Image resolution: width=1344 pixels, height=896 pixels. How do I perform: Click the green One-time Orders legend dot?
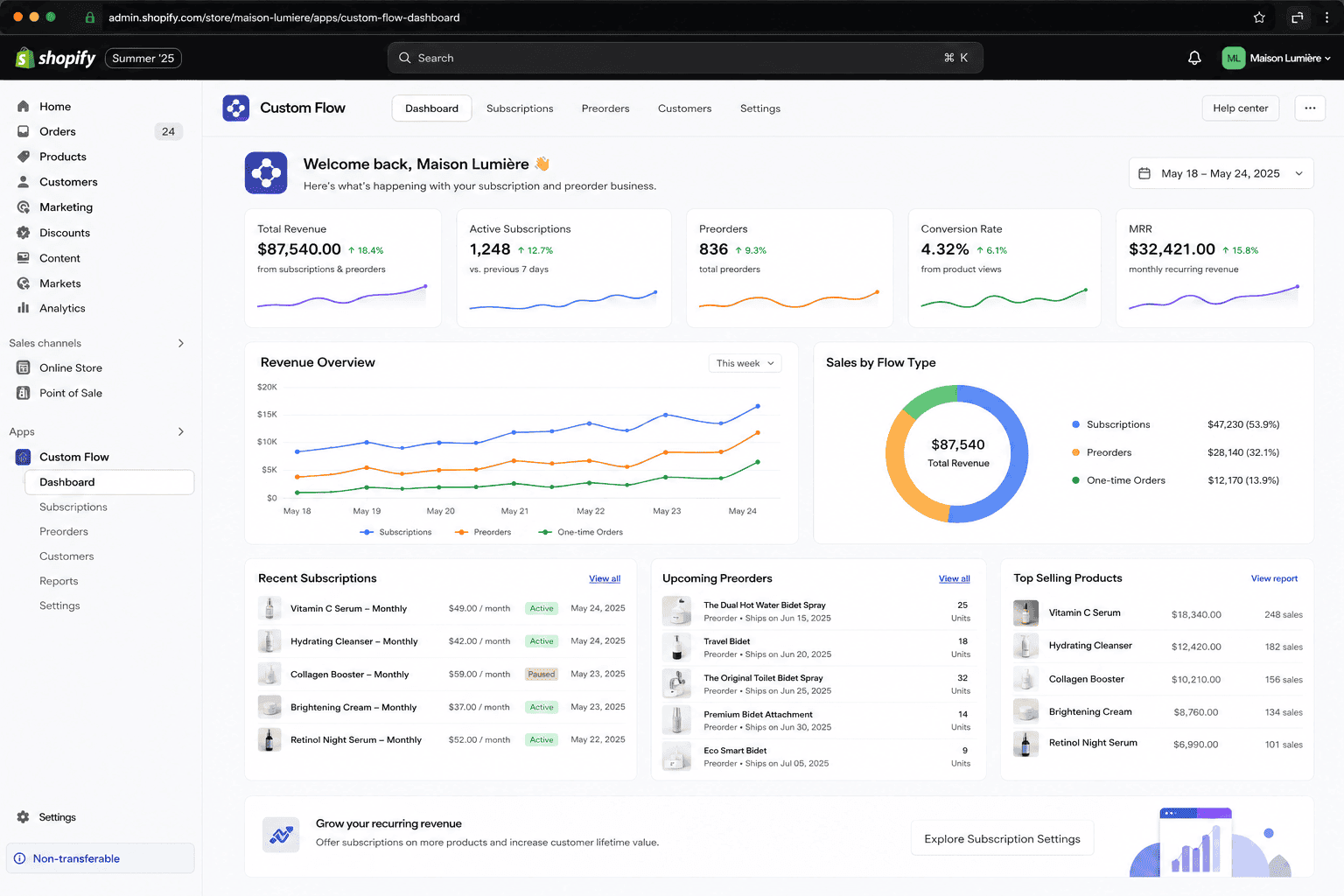(1075, 480)
